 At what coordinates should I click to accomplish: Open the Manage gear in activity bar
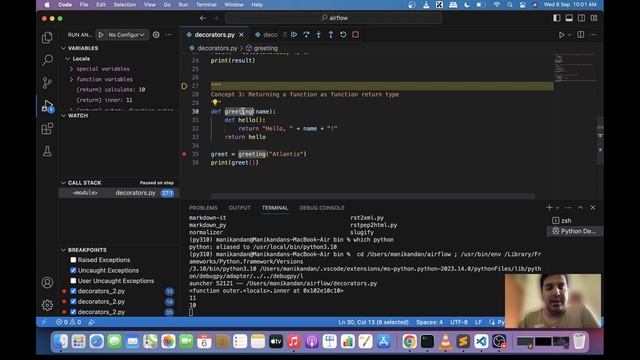47,305
